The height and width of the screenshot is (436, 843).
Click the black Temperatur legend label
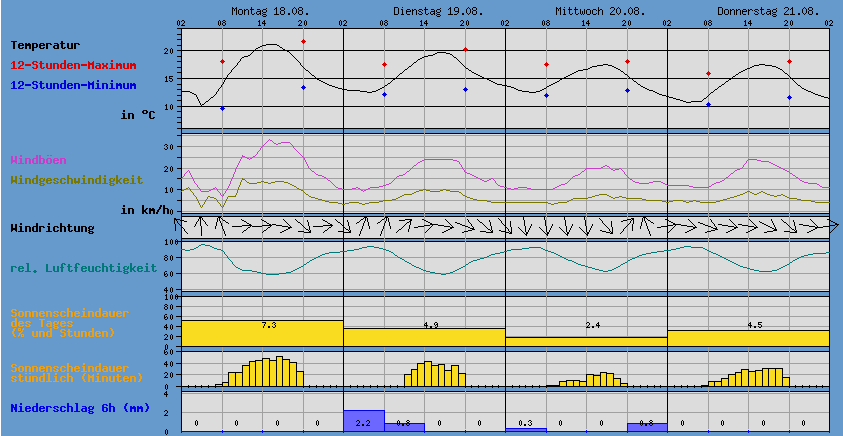tap(45, 45)
